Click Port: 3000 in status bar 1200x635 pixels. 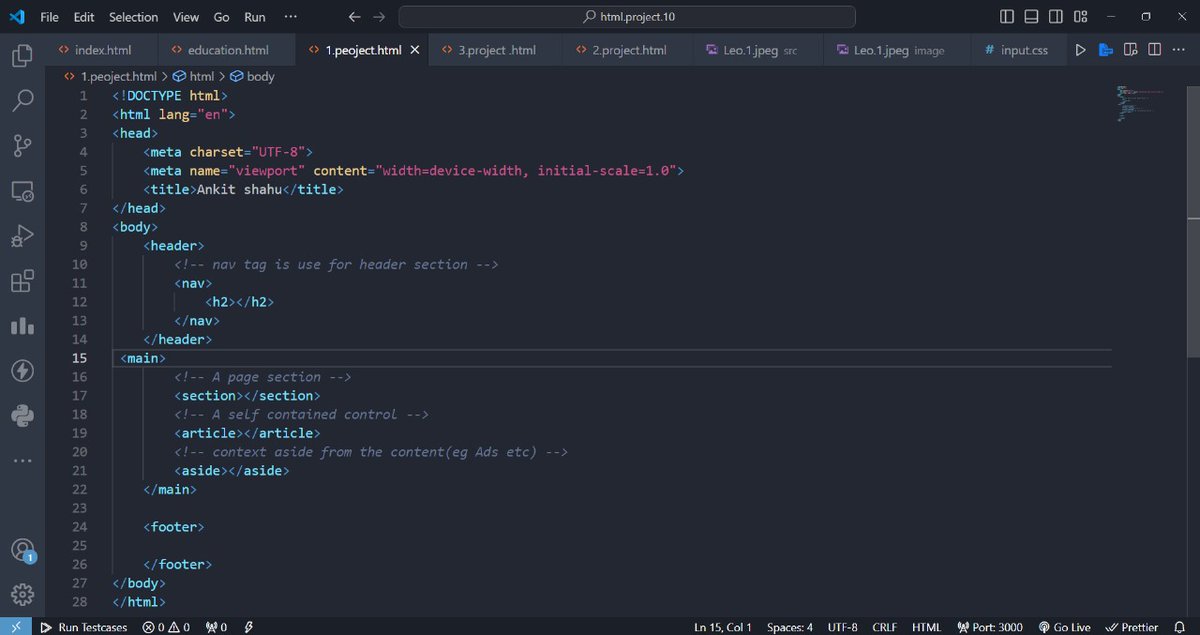point(989,627)
